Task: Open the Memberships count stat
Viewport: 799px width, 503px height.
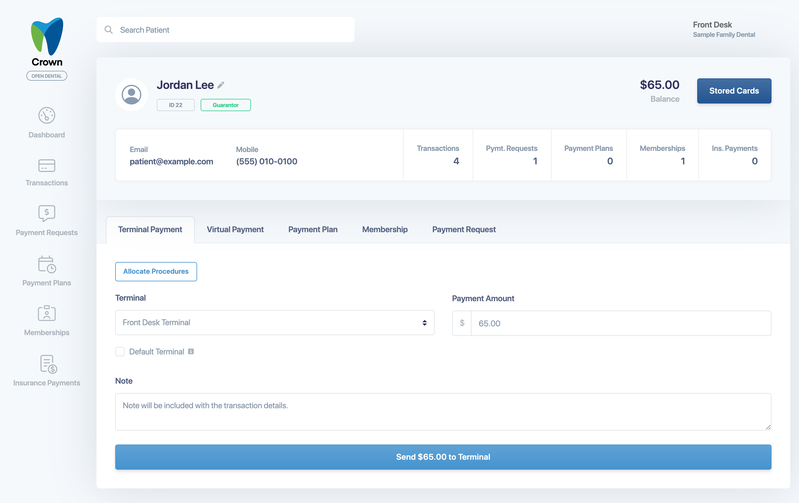Action: [x=662, y=155]
